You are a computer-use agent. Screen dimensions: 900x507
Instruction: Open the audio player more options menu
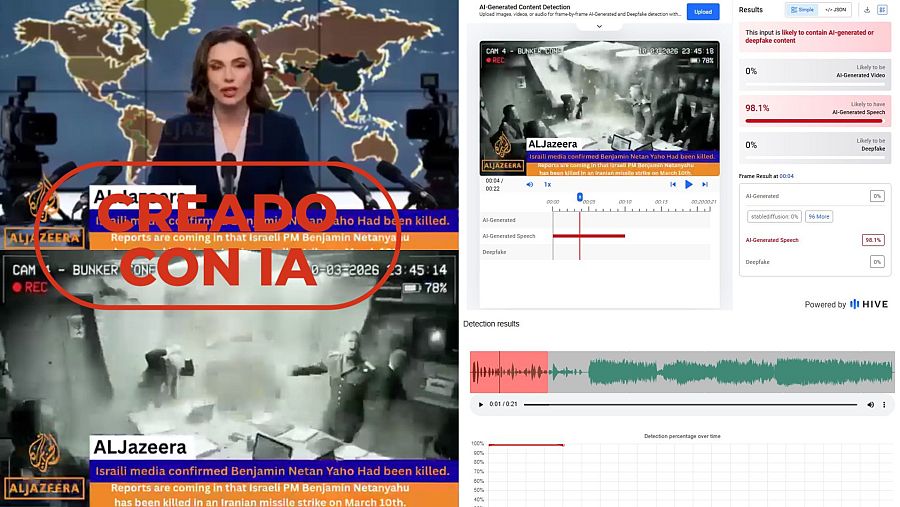(x=886, y=404)
